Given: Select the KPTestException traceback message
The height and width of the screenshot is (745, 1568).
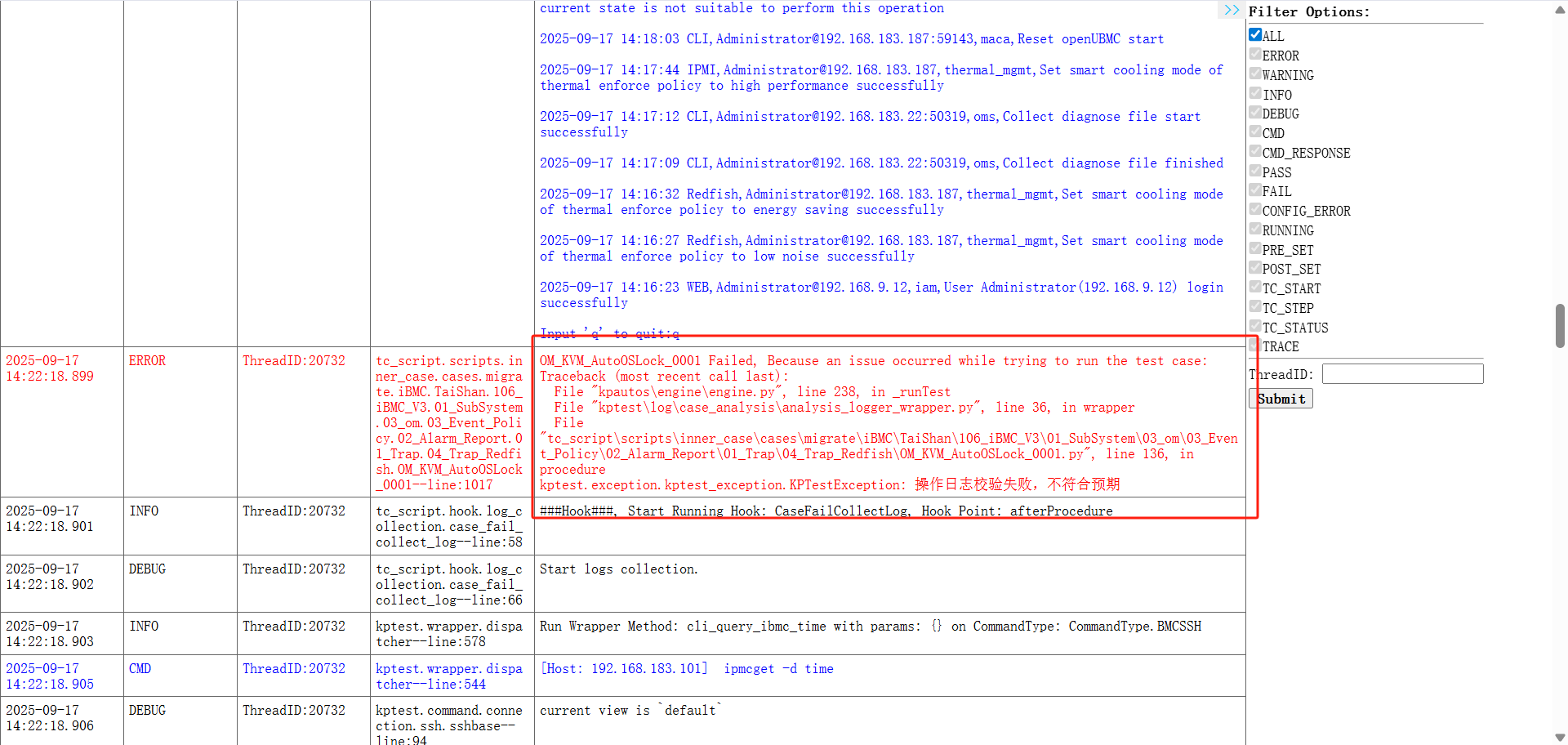Looking at the screenshot, I should pyautogui.click(x=829, y=485).
